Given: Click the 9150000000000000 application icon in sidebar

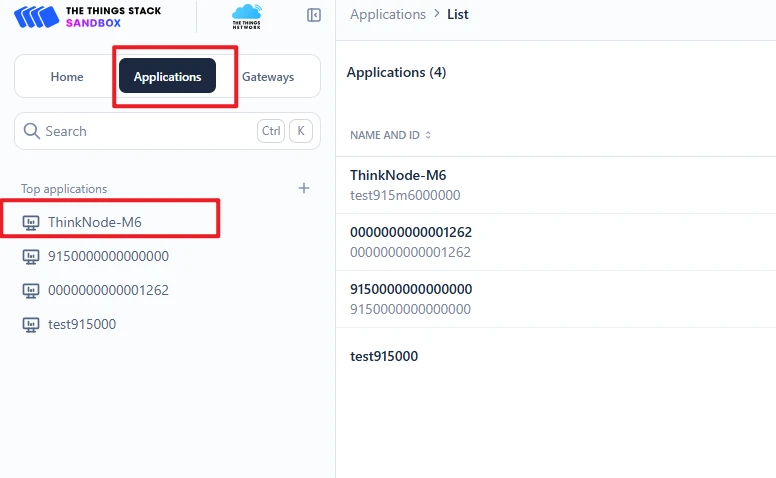Looking at the screenshot, I should [x=31, y=256].
